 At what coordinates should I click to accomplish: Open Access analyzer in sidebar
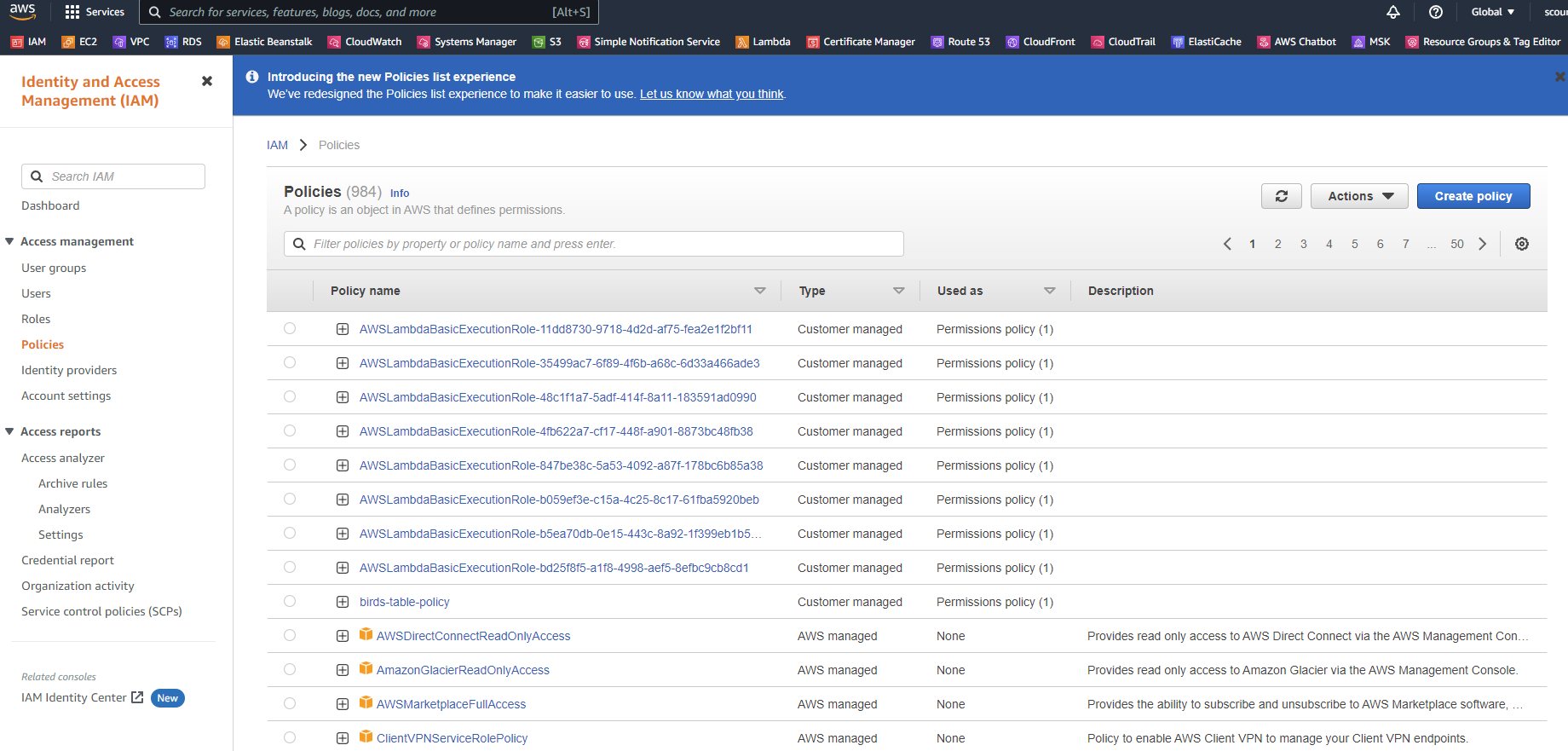[x=63, y=458]
